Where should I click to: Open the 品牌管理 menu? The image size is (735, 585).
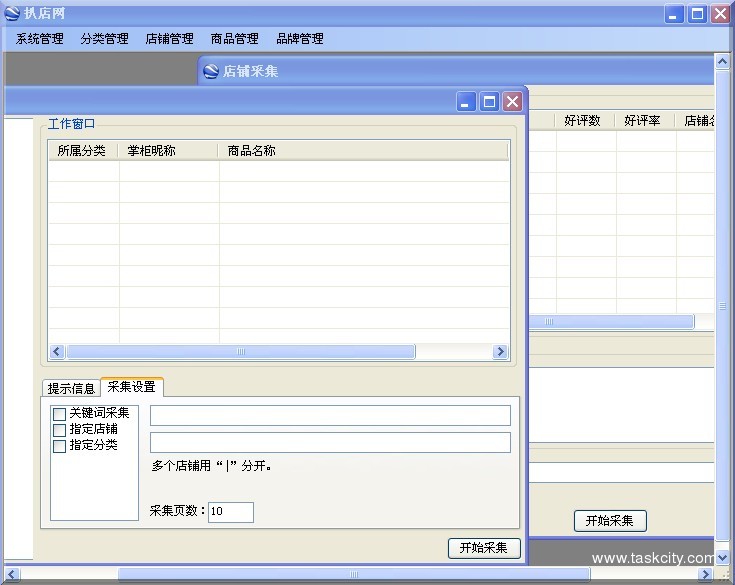point(300,38)
